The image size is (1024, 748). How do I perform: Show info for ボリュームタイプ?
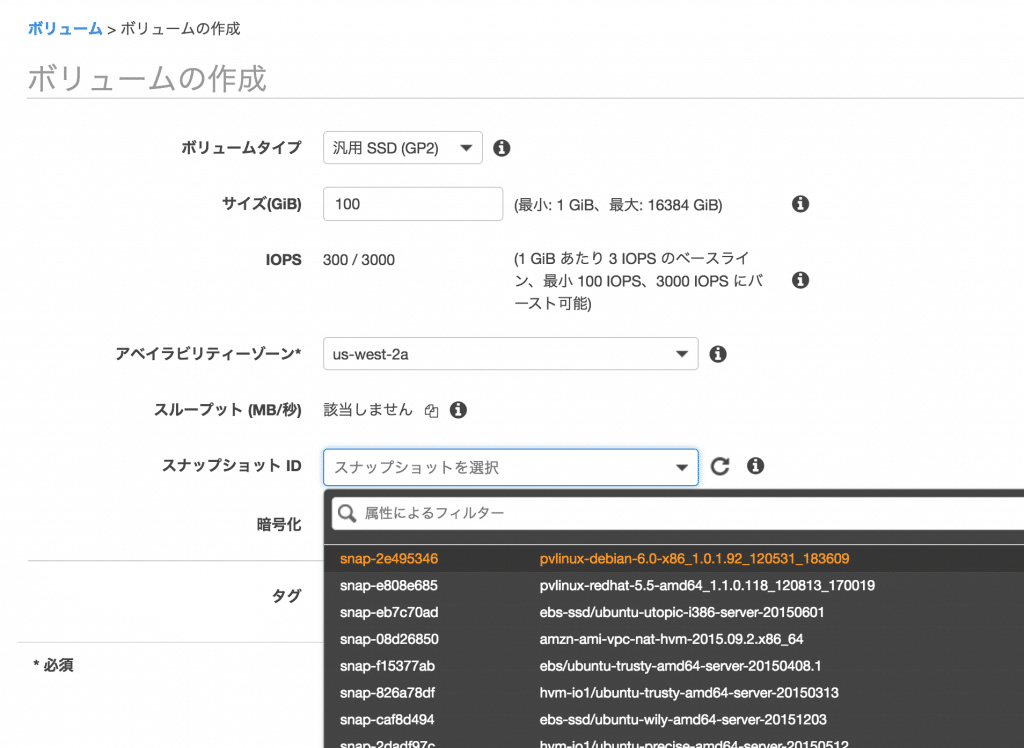point(502,148)
